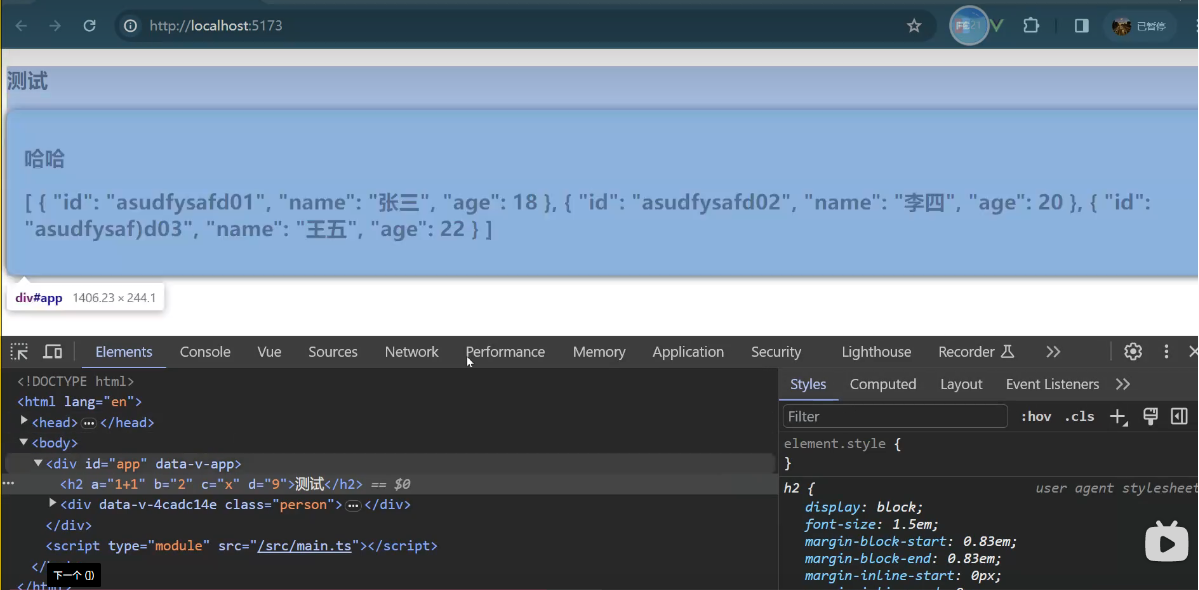Open DevTools three-dot customize menu
1199x590 pixels.
click(x=1166, y=352)
